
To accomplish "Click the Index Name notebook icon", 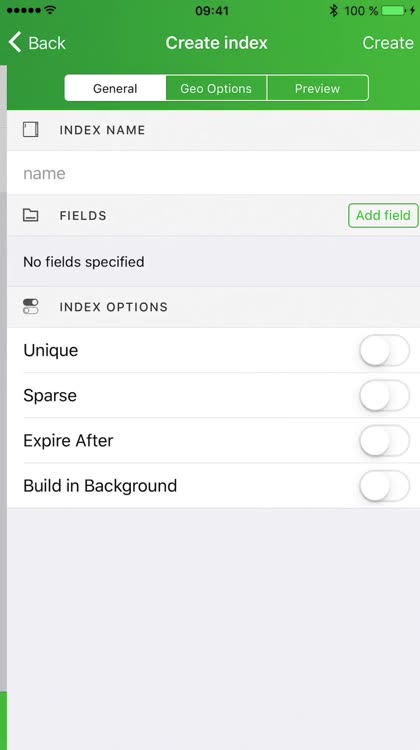I will point(31,130).
